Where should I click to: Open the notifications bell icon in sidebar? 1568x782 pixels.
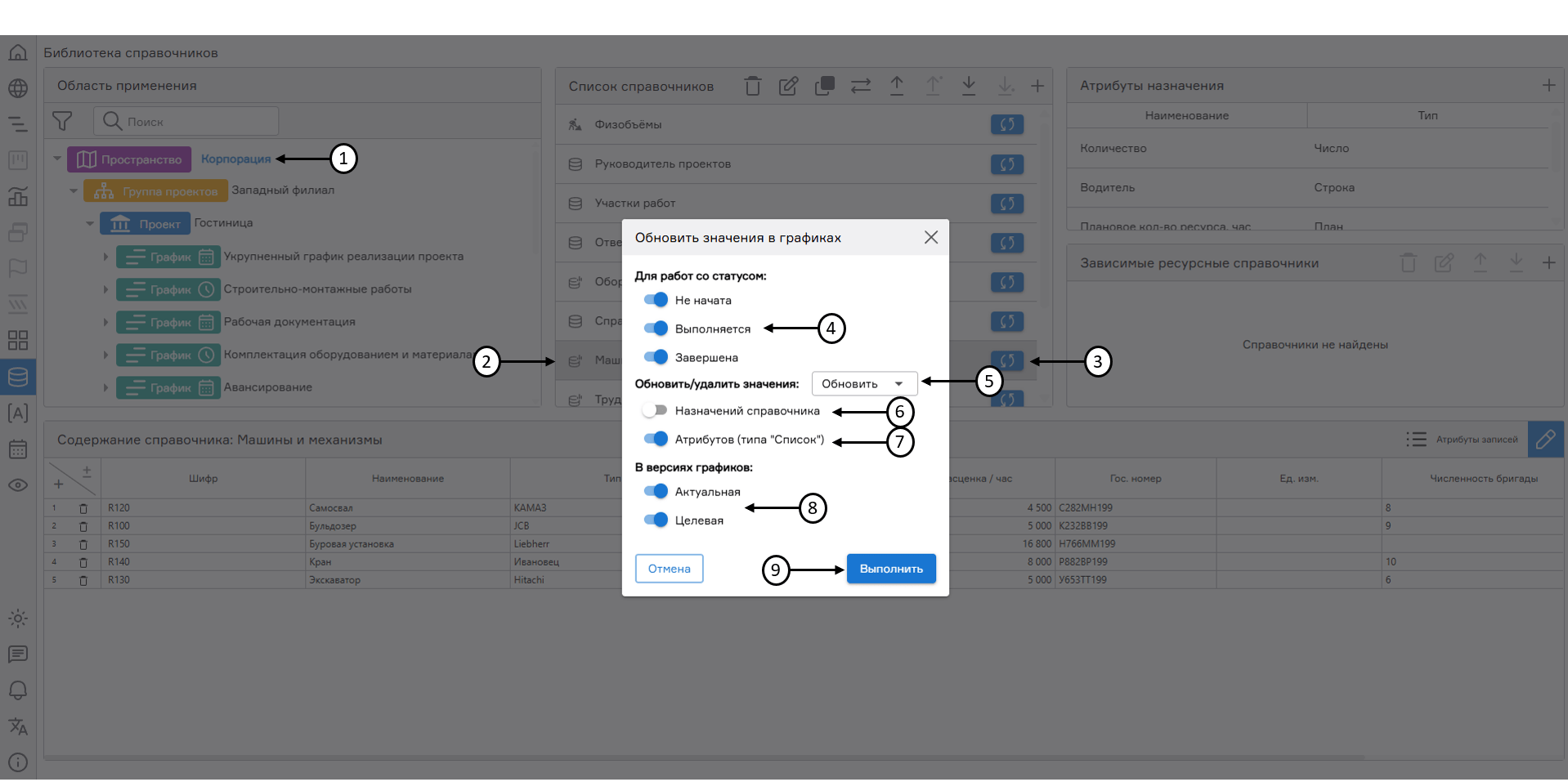pyautogui.click(x=18, y=690)
